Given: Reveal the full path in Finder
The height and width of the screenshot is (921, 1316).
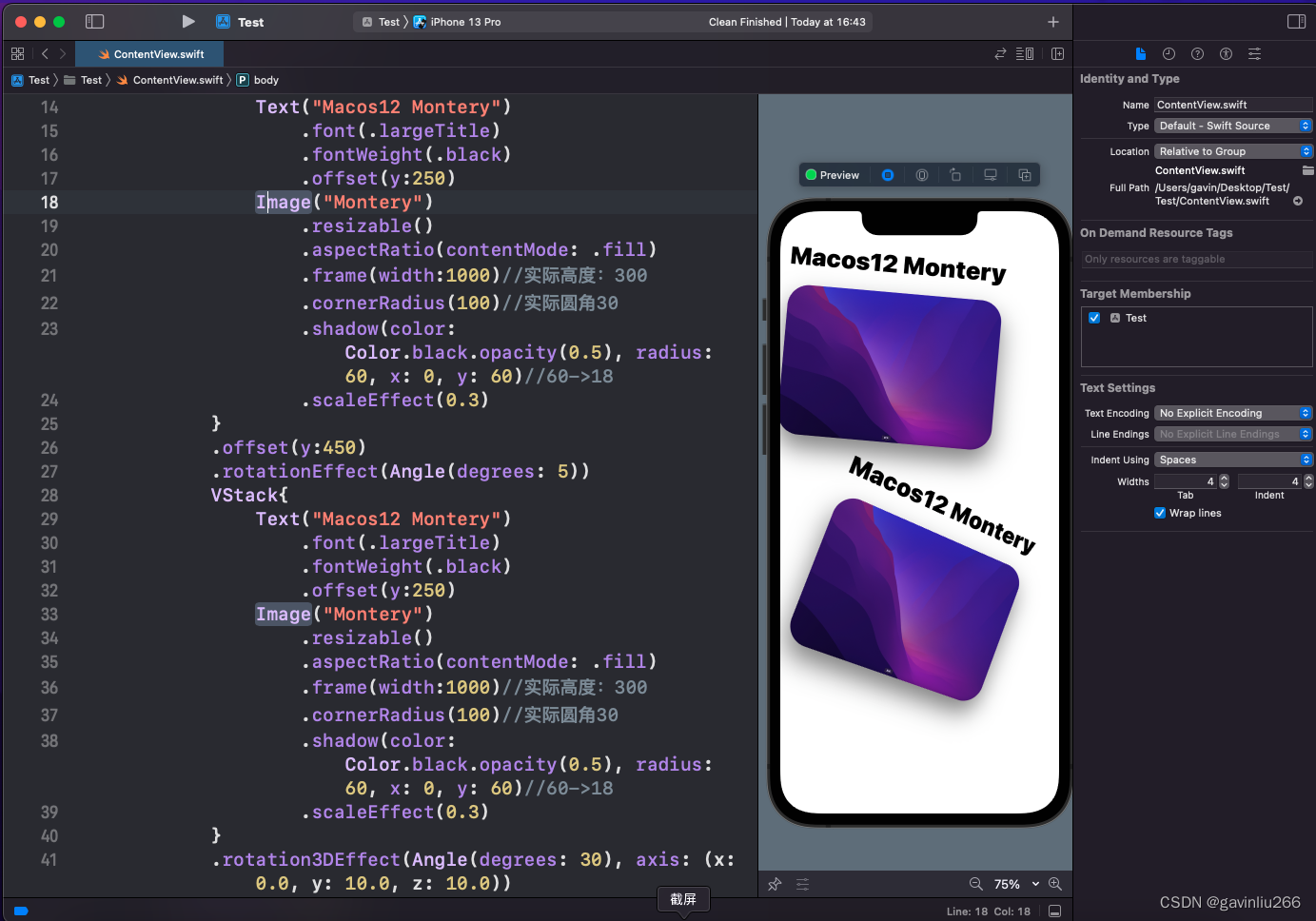Looking at the screenshot, I should click(1298, 201).
